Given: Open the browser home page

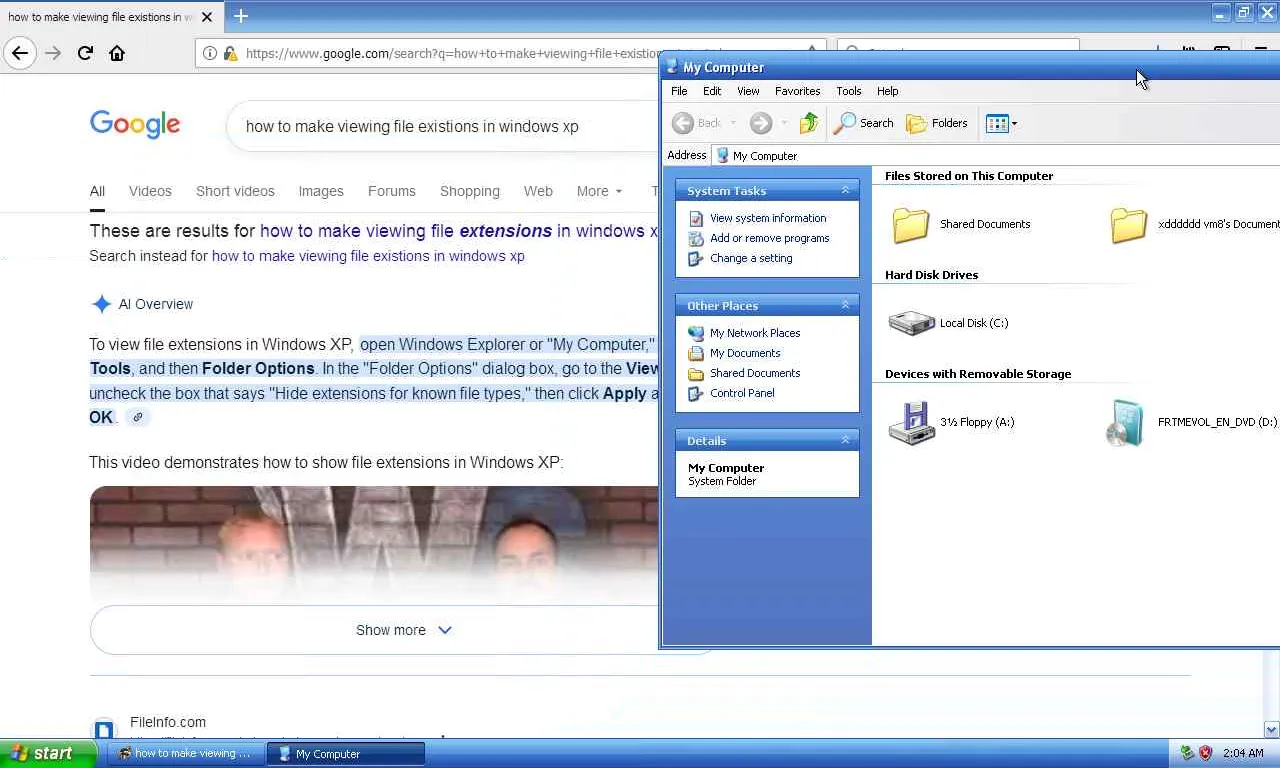Looking at the screenshot, I should (x=117, y=53).
